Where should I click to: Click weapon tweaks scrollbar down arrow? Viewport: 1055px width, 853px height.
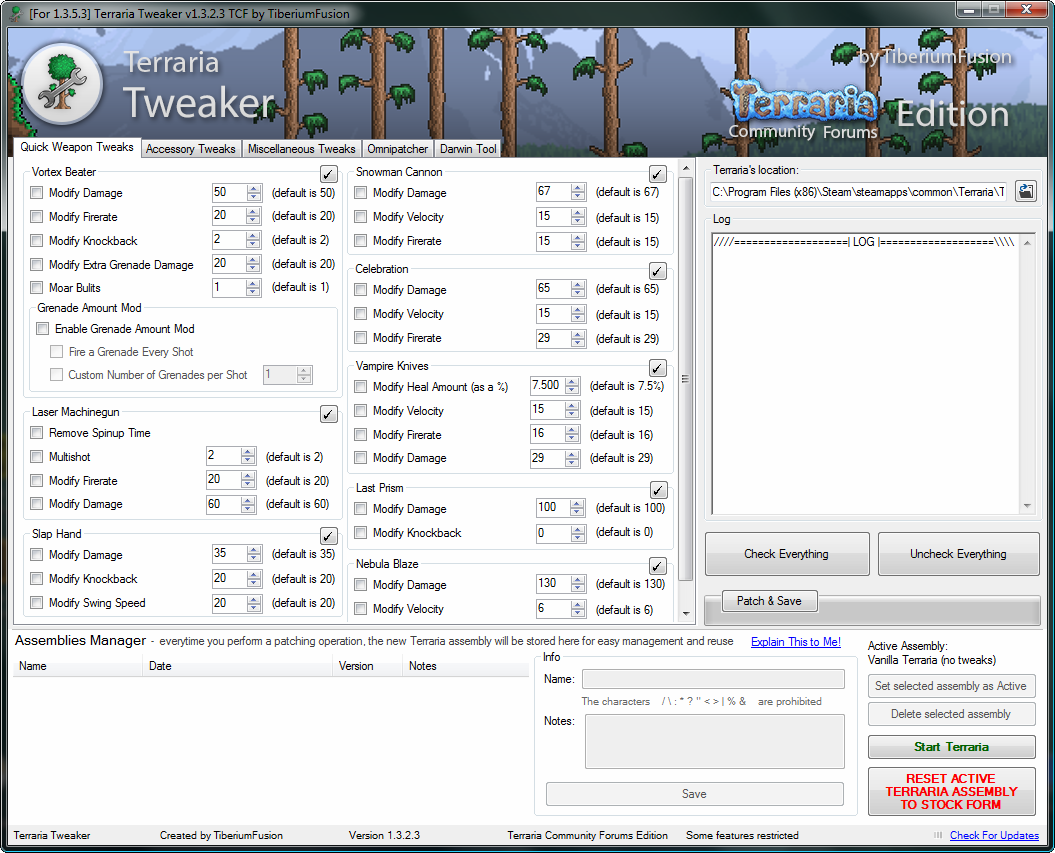[686, 613]
